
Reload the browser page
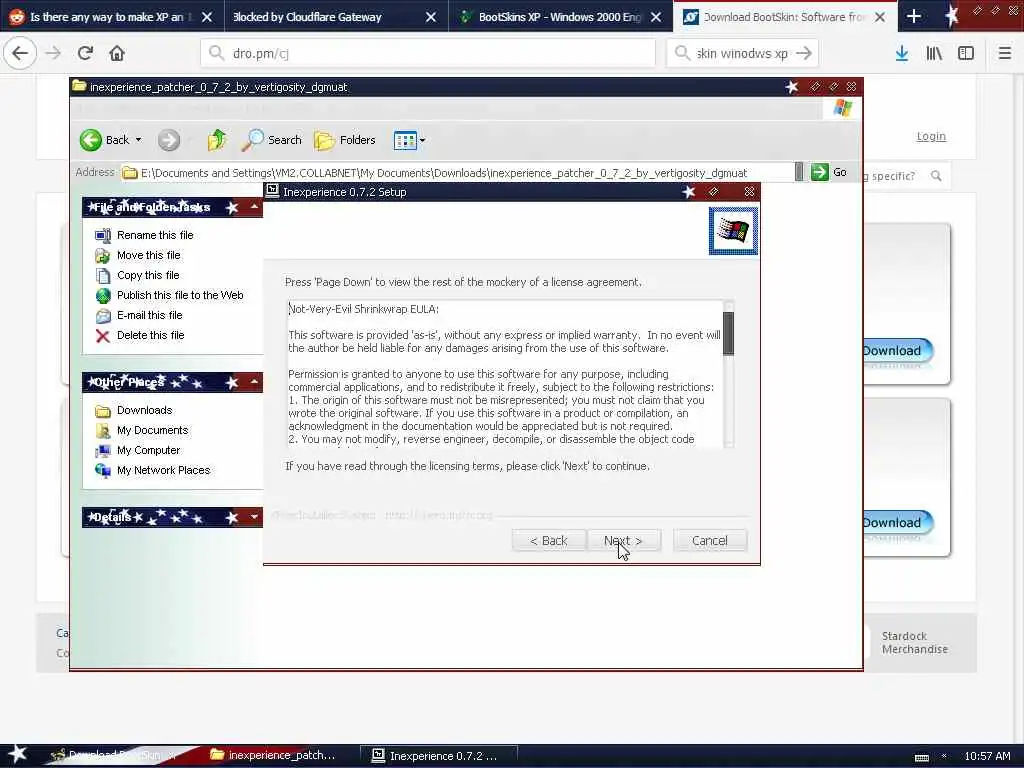point(85,53)
